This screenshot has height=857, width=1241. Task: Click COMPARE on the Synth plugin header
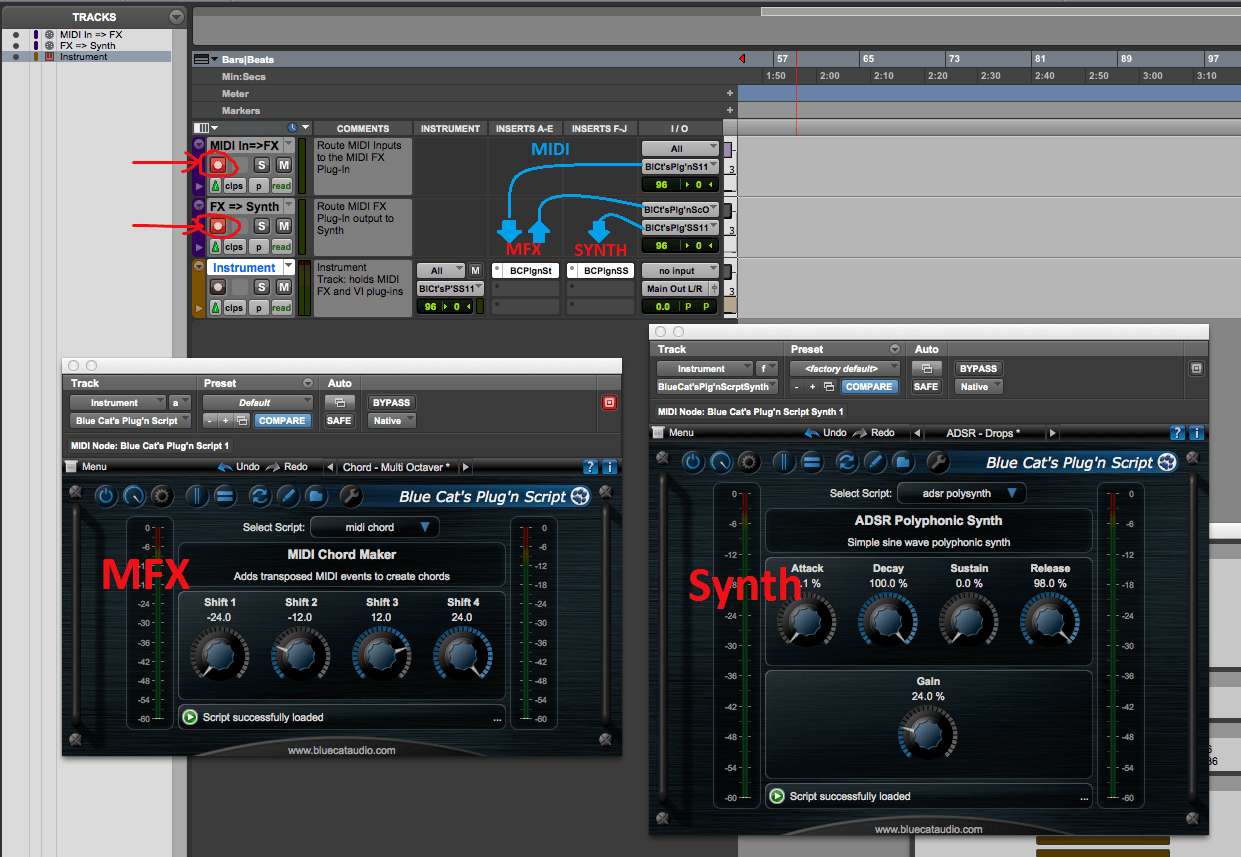868,386
